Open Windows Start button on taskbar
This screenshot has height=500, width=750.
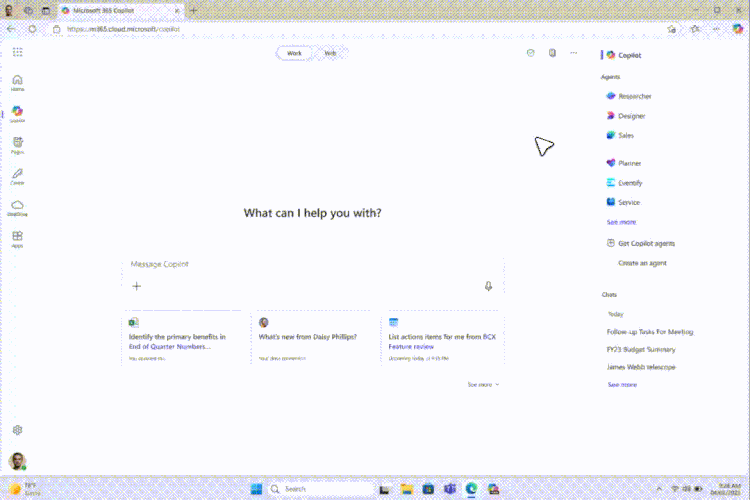[256, 489]
